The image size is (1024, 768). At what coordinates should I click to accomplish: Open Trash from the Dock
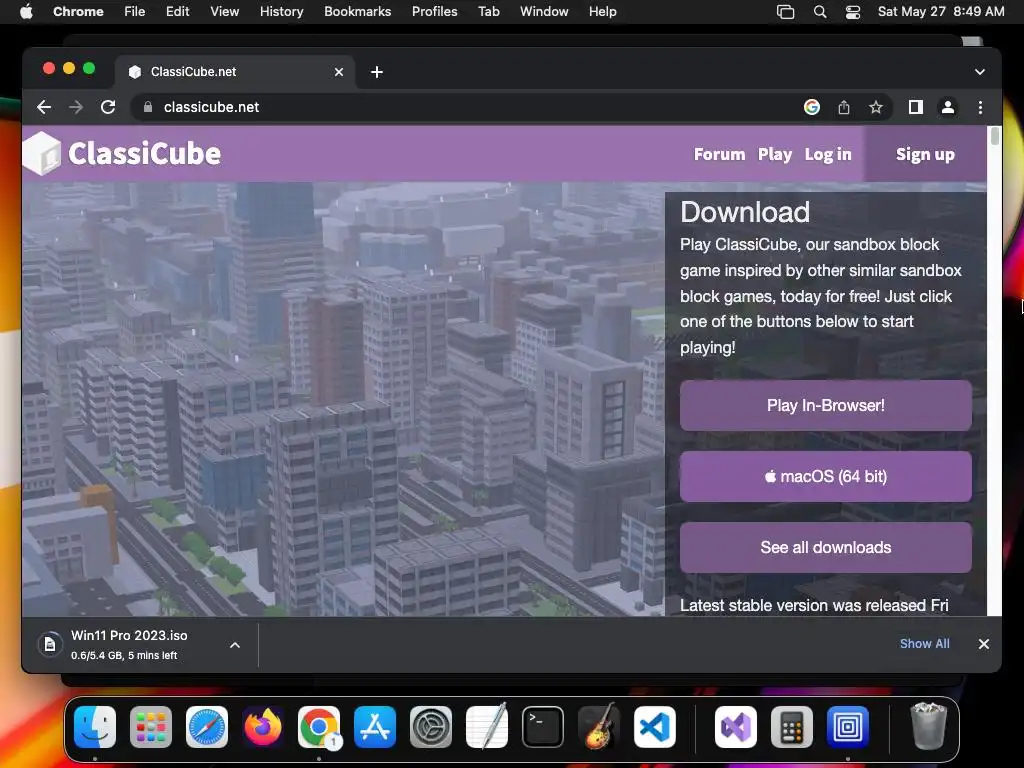click(929, 726)
